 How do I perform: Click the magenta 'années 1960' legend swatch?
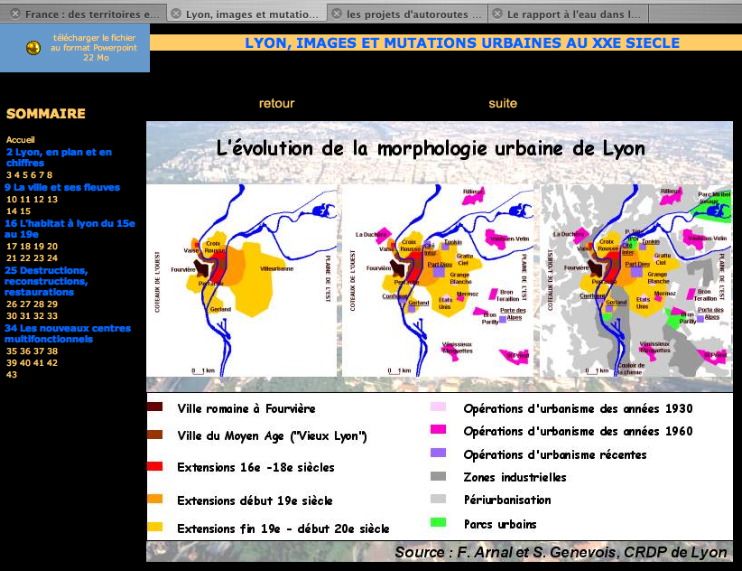438,429
